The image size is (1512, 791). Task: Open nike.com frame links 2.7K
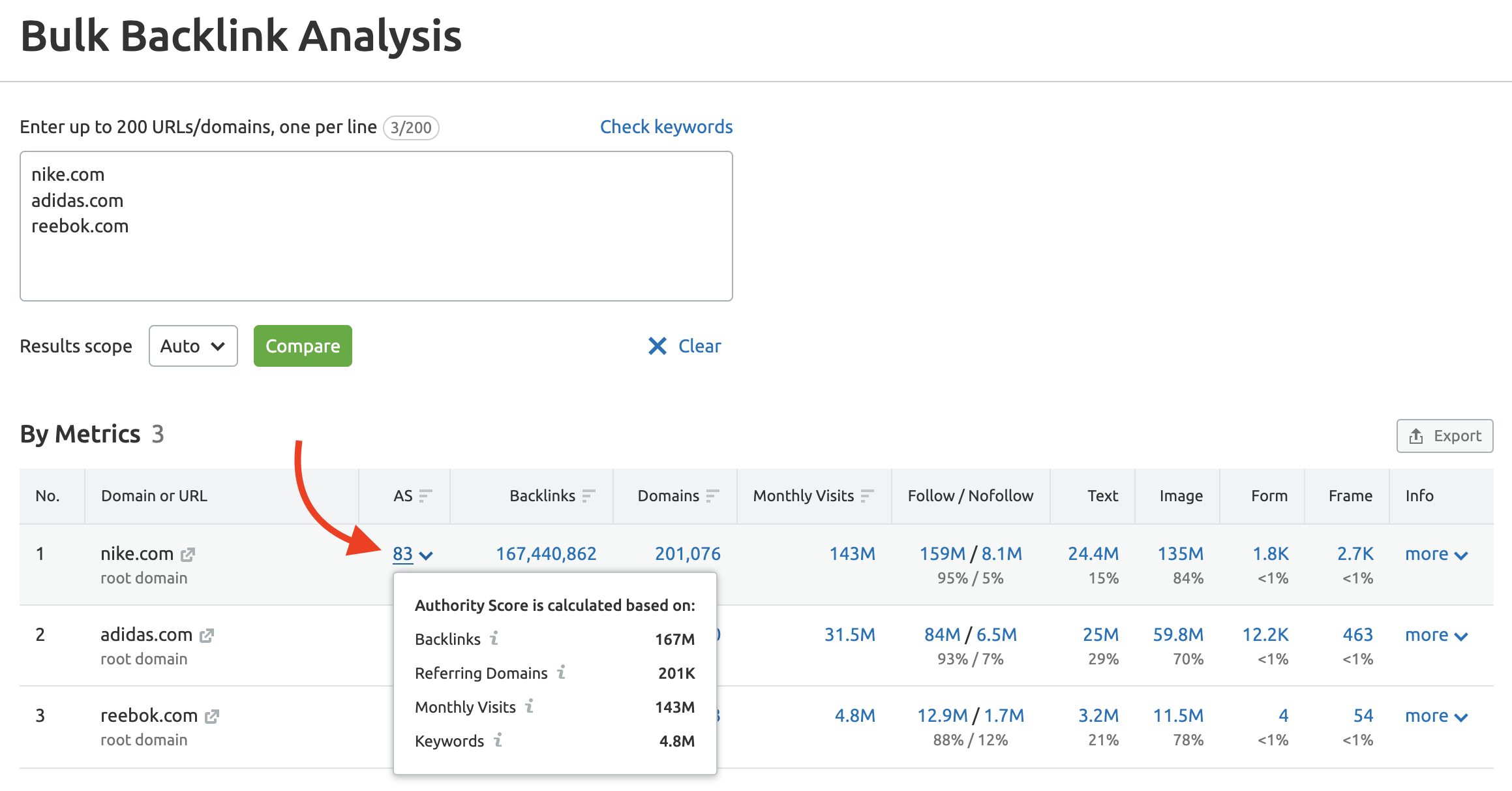pyautogui.click(x=1355, y=554)
